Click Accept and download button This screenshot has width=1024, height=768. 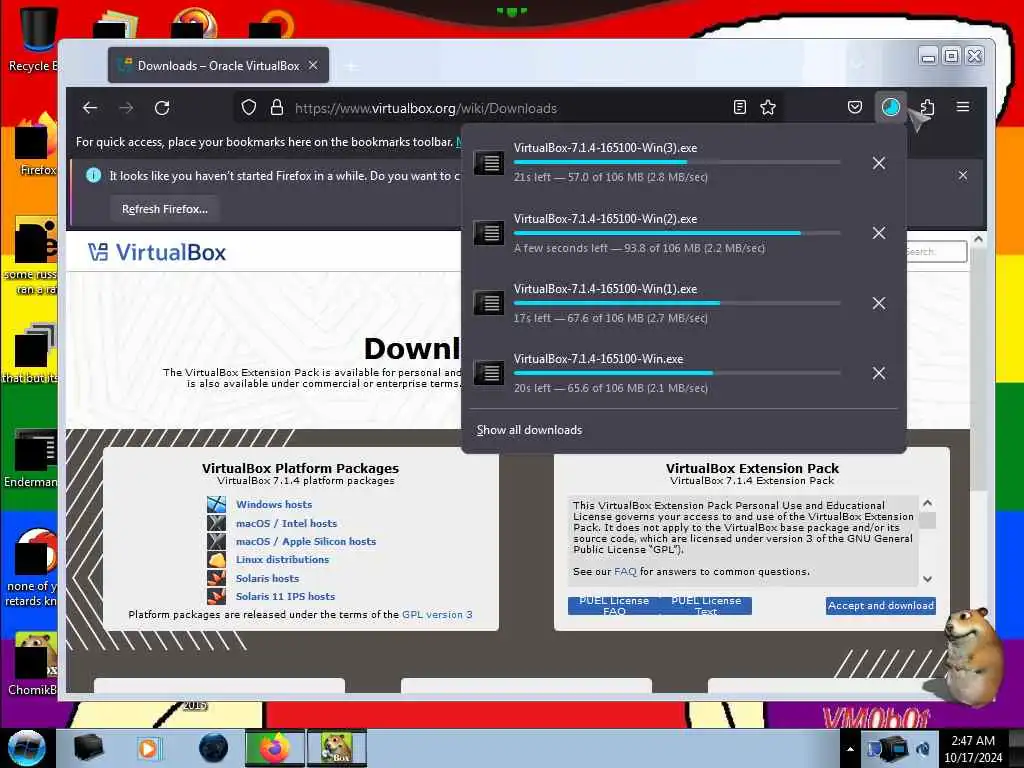click(880, 605)
